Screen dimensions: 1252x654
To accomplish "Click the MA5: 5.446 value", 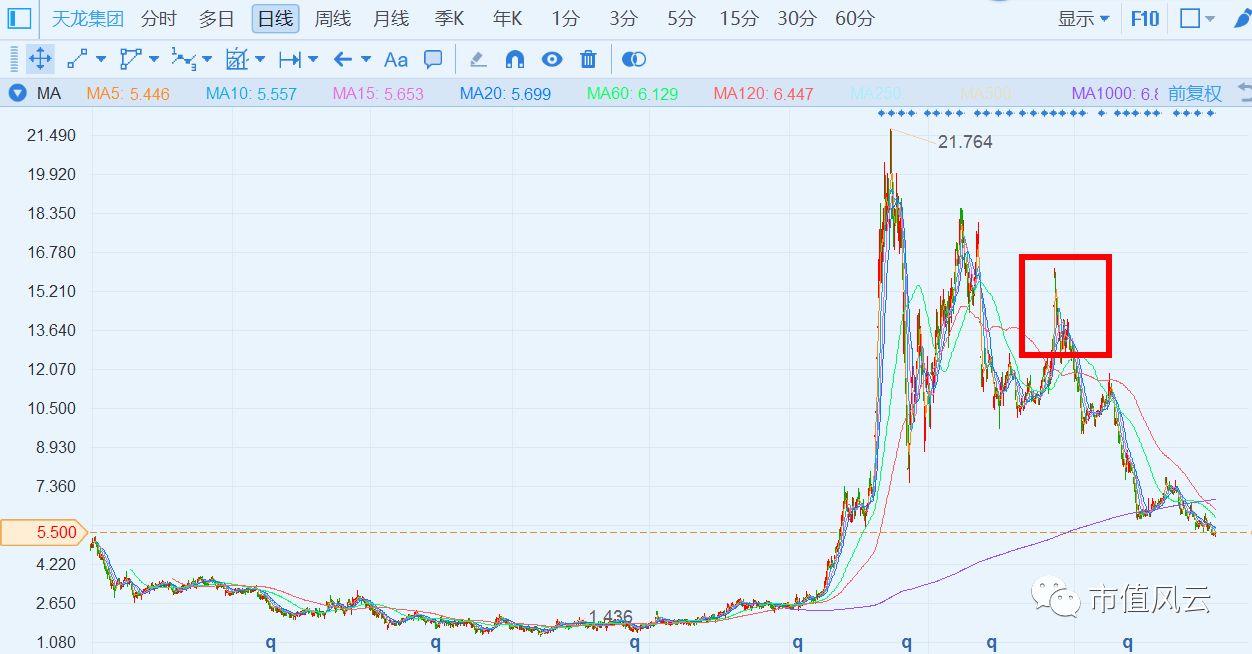I will [x=128, y=93].
